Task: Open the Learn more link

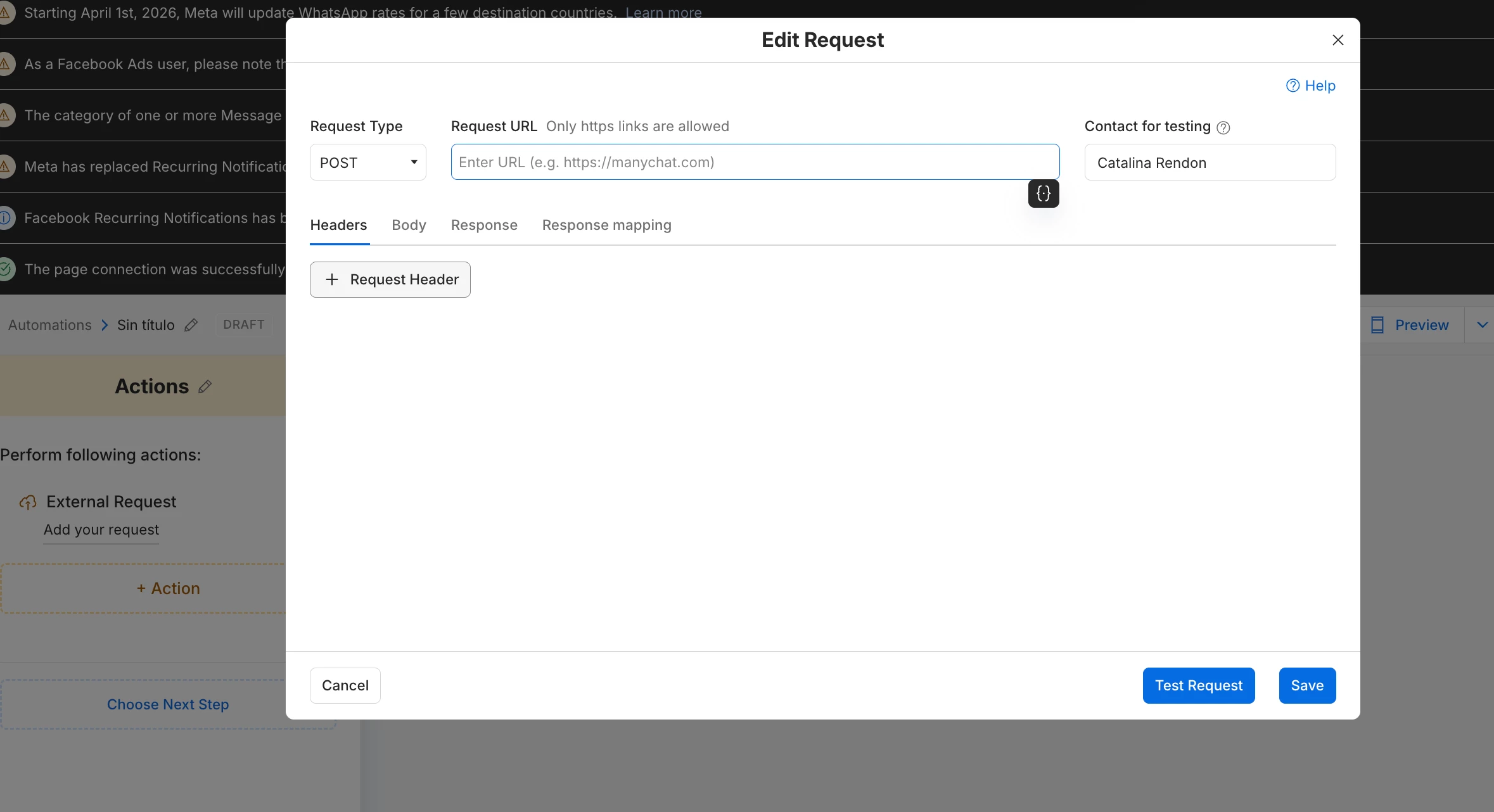Action: tap(663, 12)
